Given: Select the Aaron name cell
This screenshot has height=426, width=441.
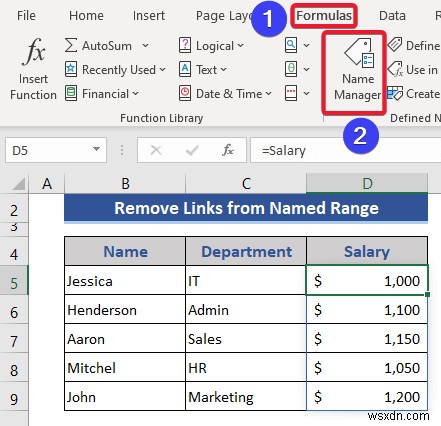Looking at the screenshot, I should coord(125,338).
